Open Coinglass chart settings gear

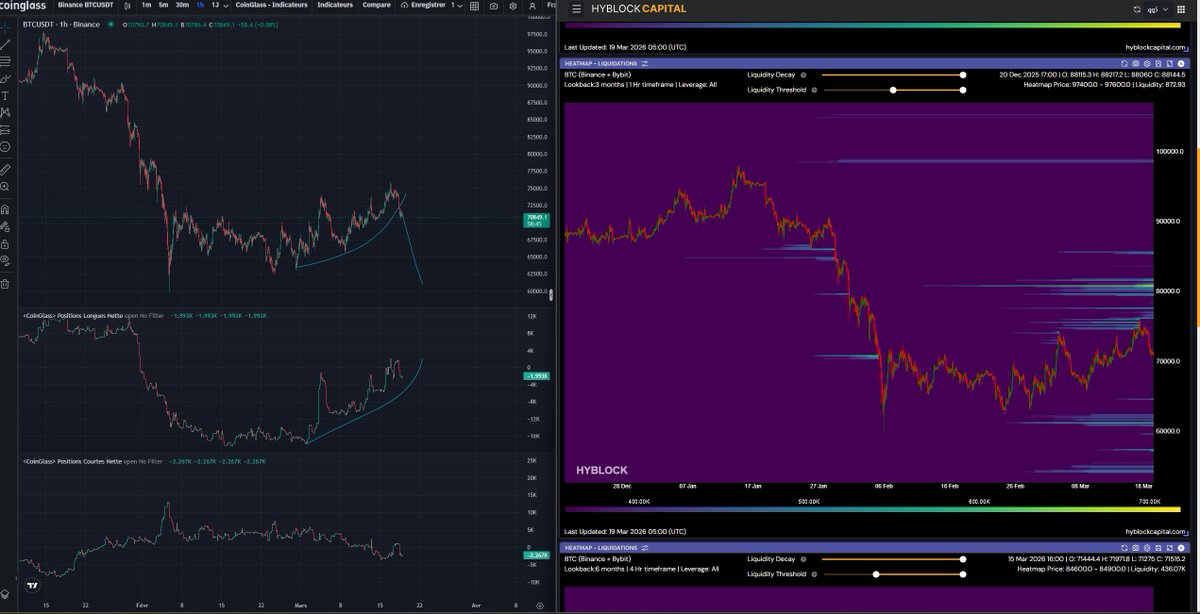tap(513, 6)
